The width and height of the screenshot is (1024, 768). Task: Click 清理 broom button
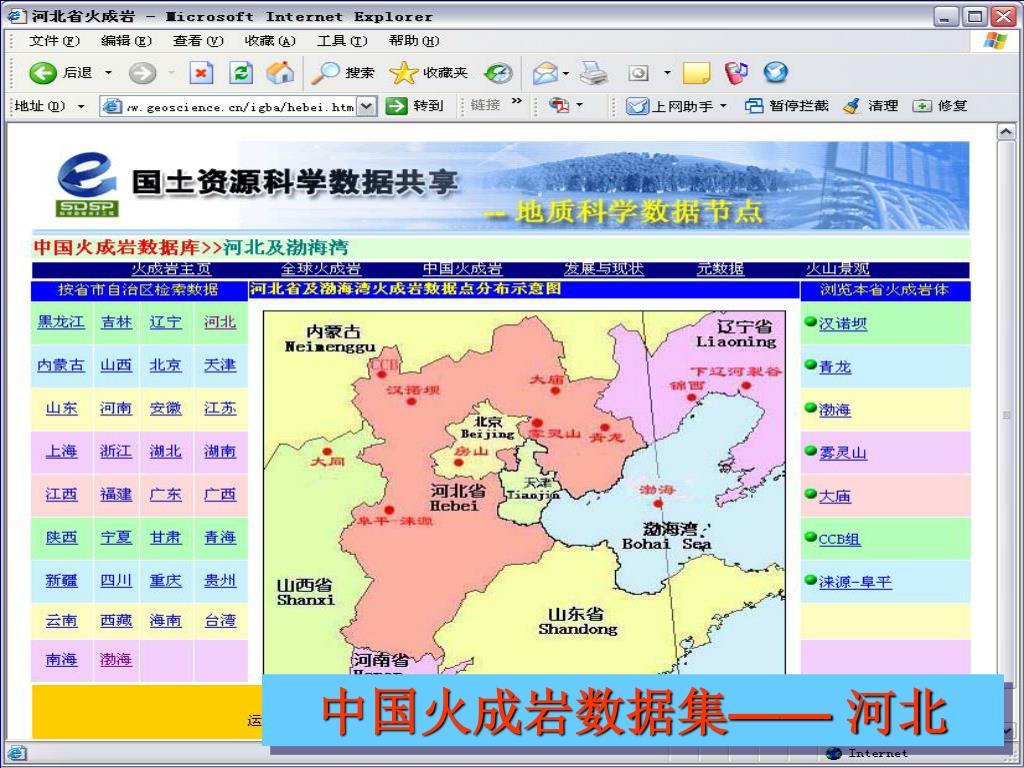click(871, 105)
